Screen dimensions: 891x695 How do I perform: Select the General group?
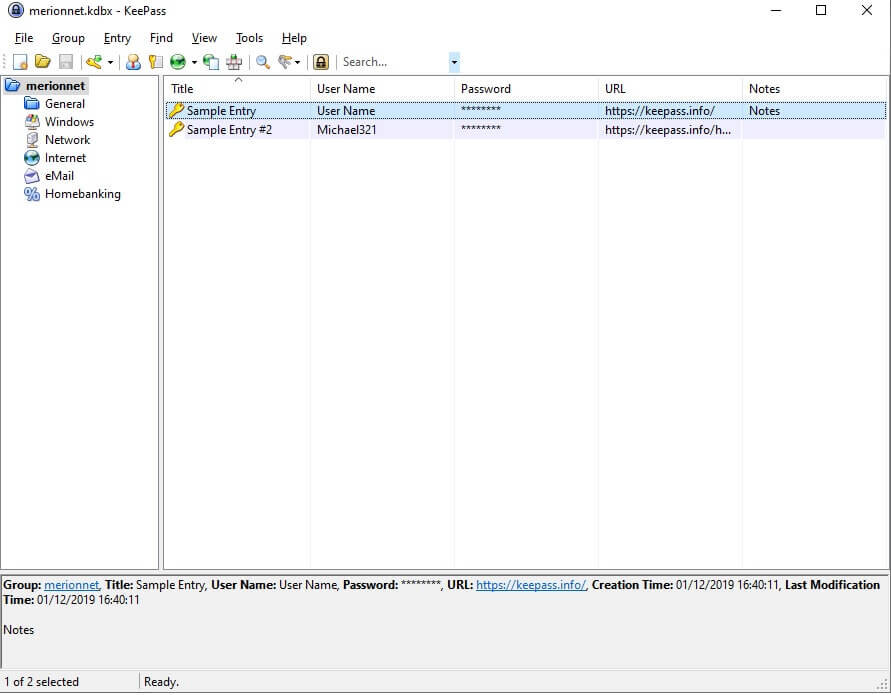pyautogui.click(x=65, y=104)
